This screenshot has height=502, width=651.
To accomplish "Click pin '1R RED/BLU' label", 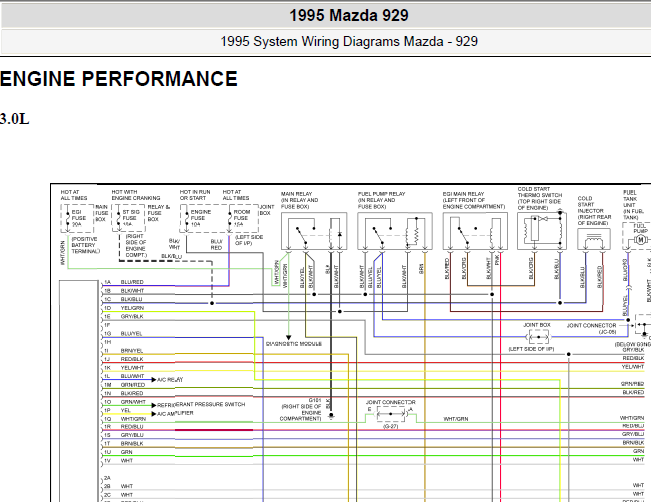I will pos(123,426).
